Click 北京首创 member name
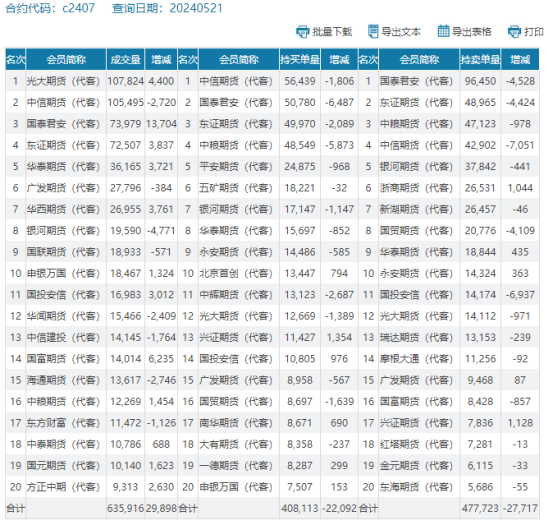 click(x=236, y=273)
